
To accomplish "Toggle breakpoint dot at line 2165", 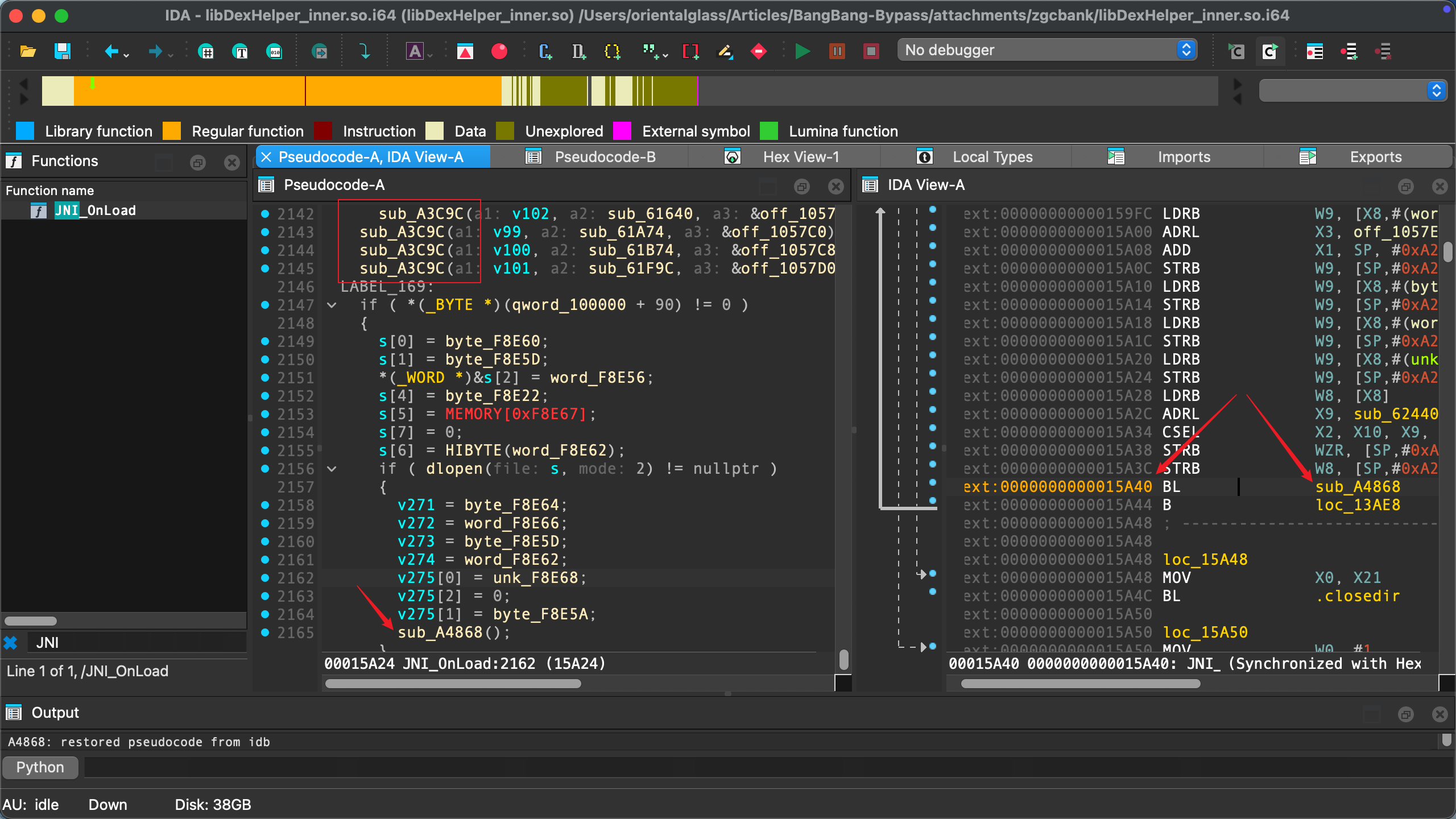I will pyautogui.click(x=265, y=632).
